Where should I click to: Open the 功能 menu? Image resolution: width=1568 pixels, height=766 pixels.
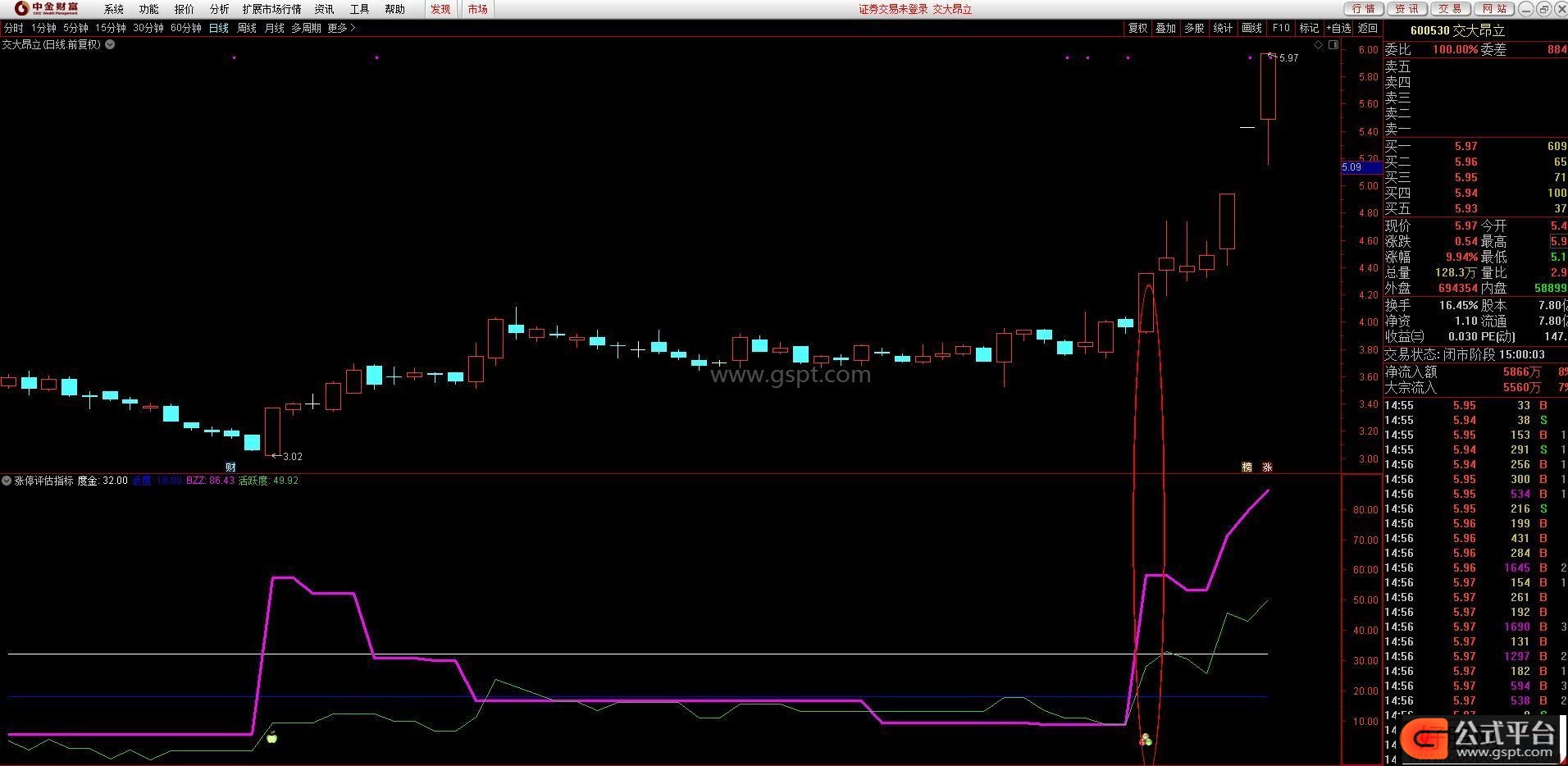(x=149, y=9)
